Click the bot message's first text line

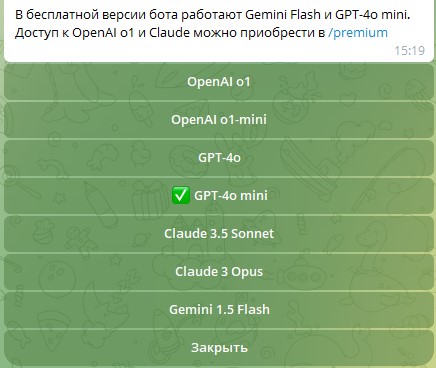coord(213,15)
